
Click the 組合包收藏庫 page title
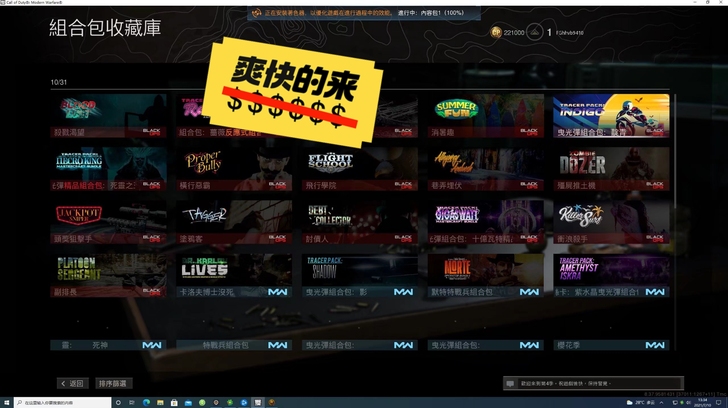click(105, 28)
